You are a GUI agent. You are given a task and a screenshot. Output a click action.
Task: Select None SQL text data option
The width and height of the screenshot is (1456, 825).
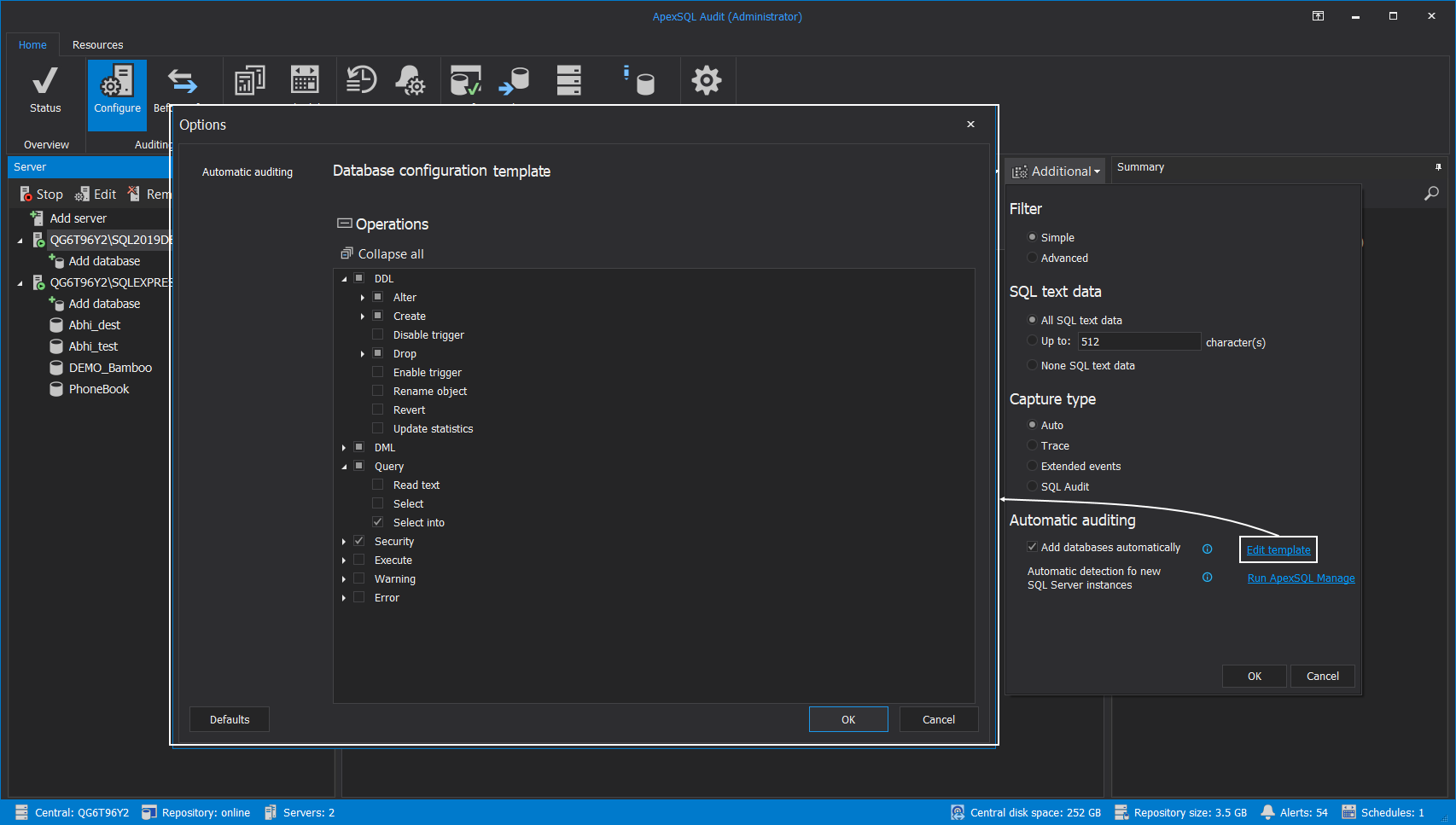point(1032,365)
